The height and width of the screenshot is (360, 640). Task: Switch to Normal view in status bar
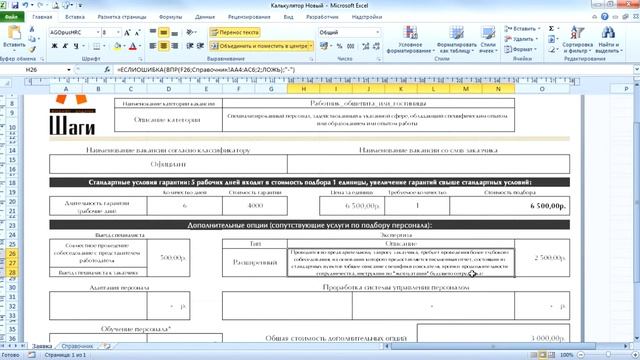[533, 355]
